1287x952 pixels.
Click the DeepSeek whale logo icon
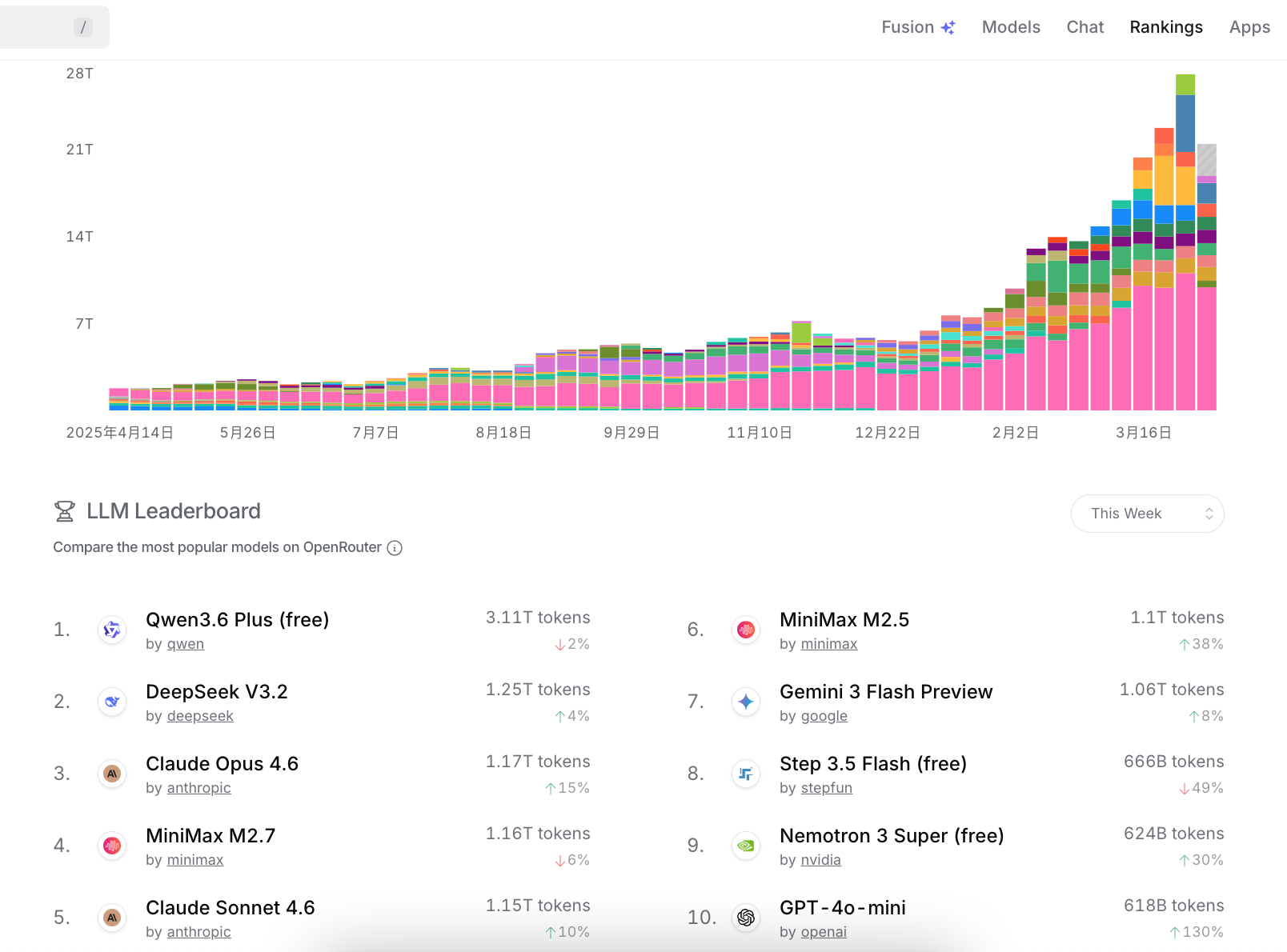click(112, 702)
